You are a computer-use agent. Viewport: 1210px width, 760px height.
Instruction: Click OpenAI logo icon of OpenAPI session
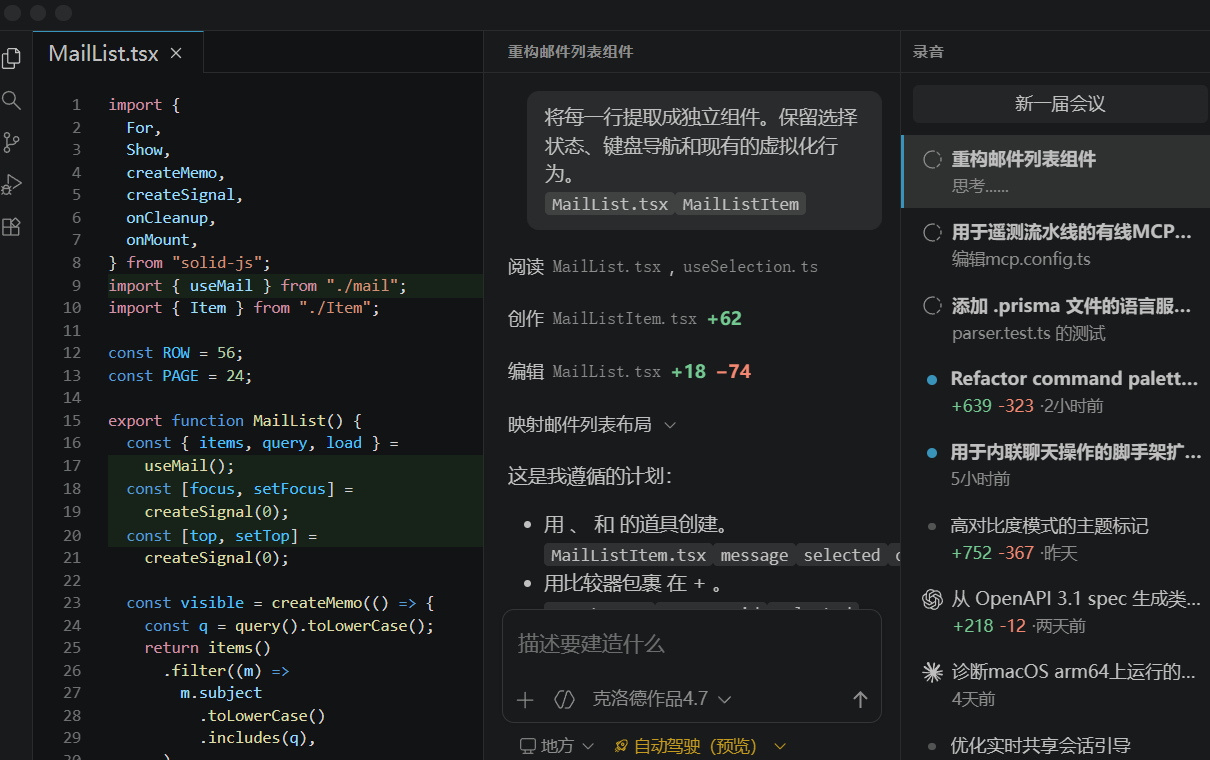(932, 599)
